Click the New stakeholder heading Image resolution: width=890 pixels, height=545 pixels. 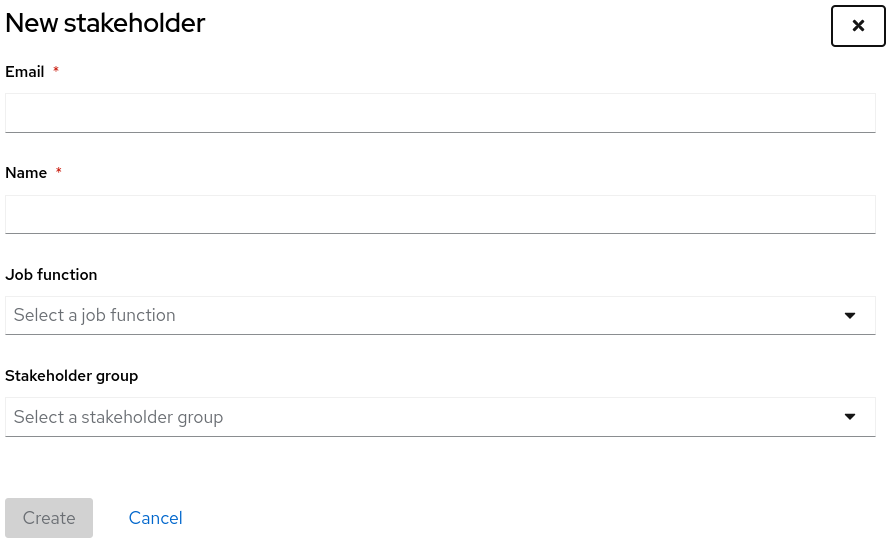tap(105, 23)
